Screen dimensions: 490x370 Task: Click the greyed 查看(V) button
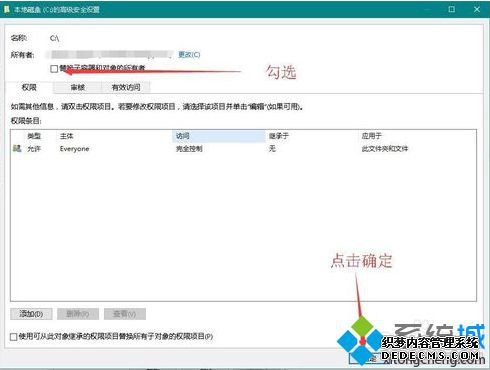pos(125,314)
